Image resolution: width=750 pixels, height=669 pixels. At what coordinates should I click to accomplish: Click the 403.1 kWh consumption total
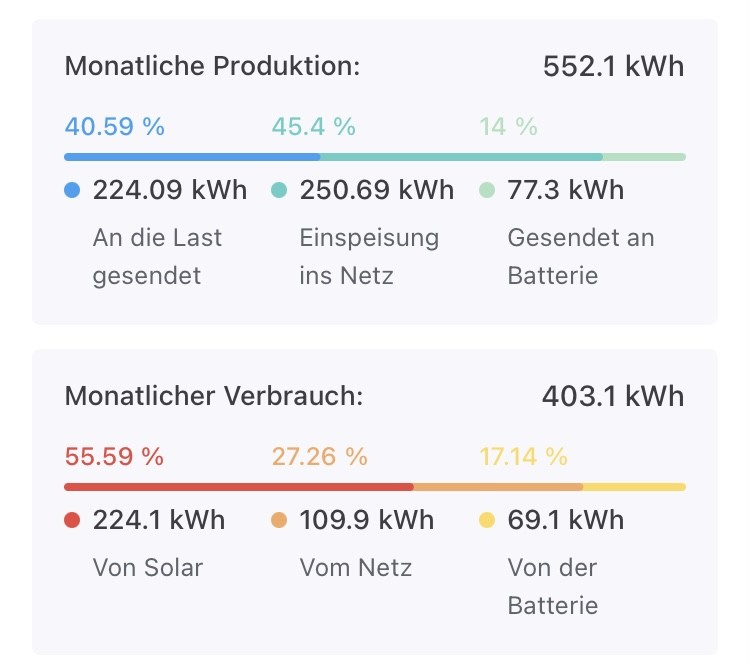pyautogui.click(x=613, y=396)
